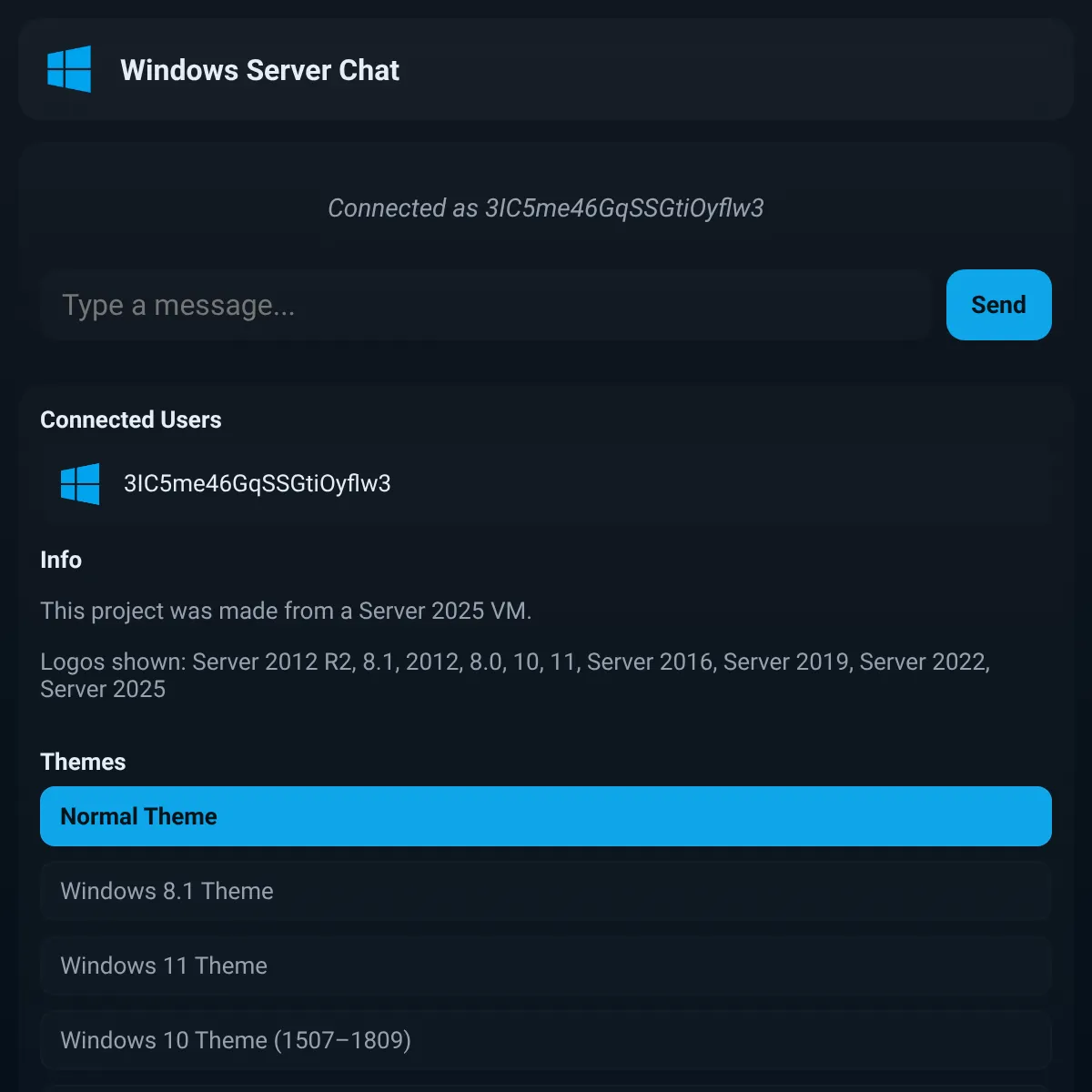Click the 'Themes' section heading
This screenshot has width=1092, height=1092.
pyautogui.click(x=83, y=762)
